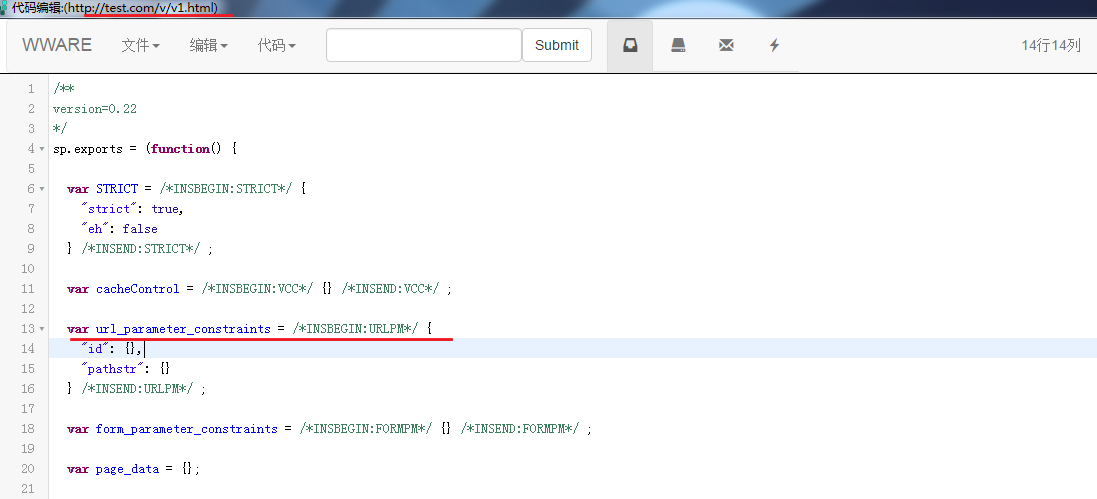Viewport: 1097px width, 499px height.
Task: Click the Submit button
Action: 557,45
